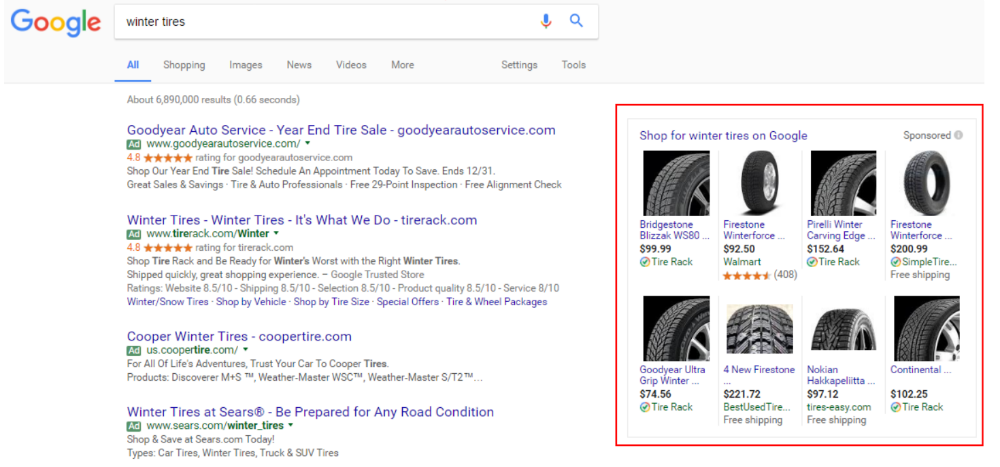Viewport: 1000px width, 467px height.
Task: Click the Ad badge beside tirerack.com/Winter URL
Action: click(134, 234)
